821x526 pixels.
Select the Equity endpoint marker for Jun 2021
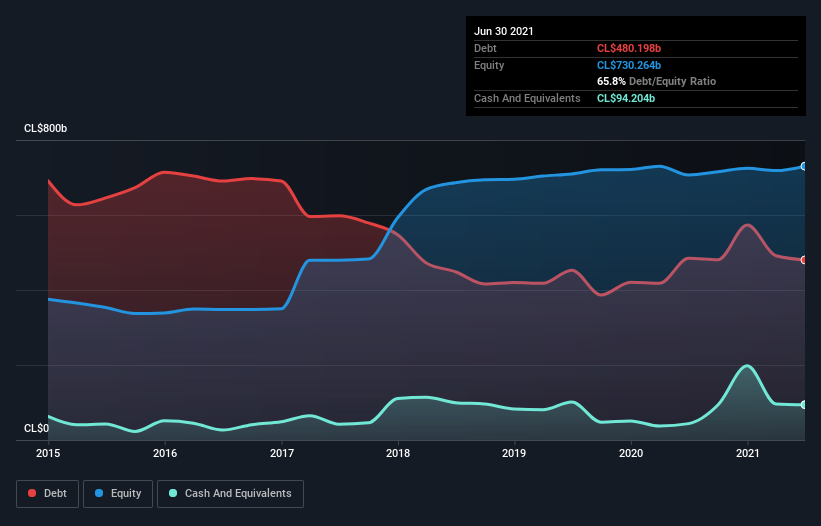(804, 166)
